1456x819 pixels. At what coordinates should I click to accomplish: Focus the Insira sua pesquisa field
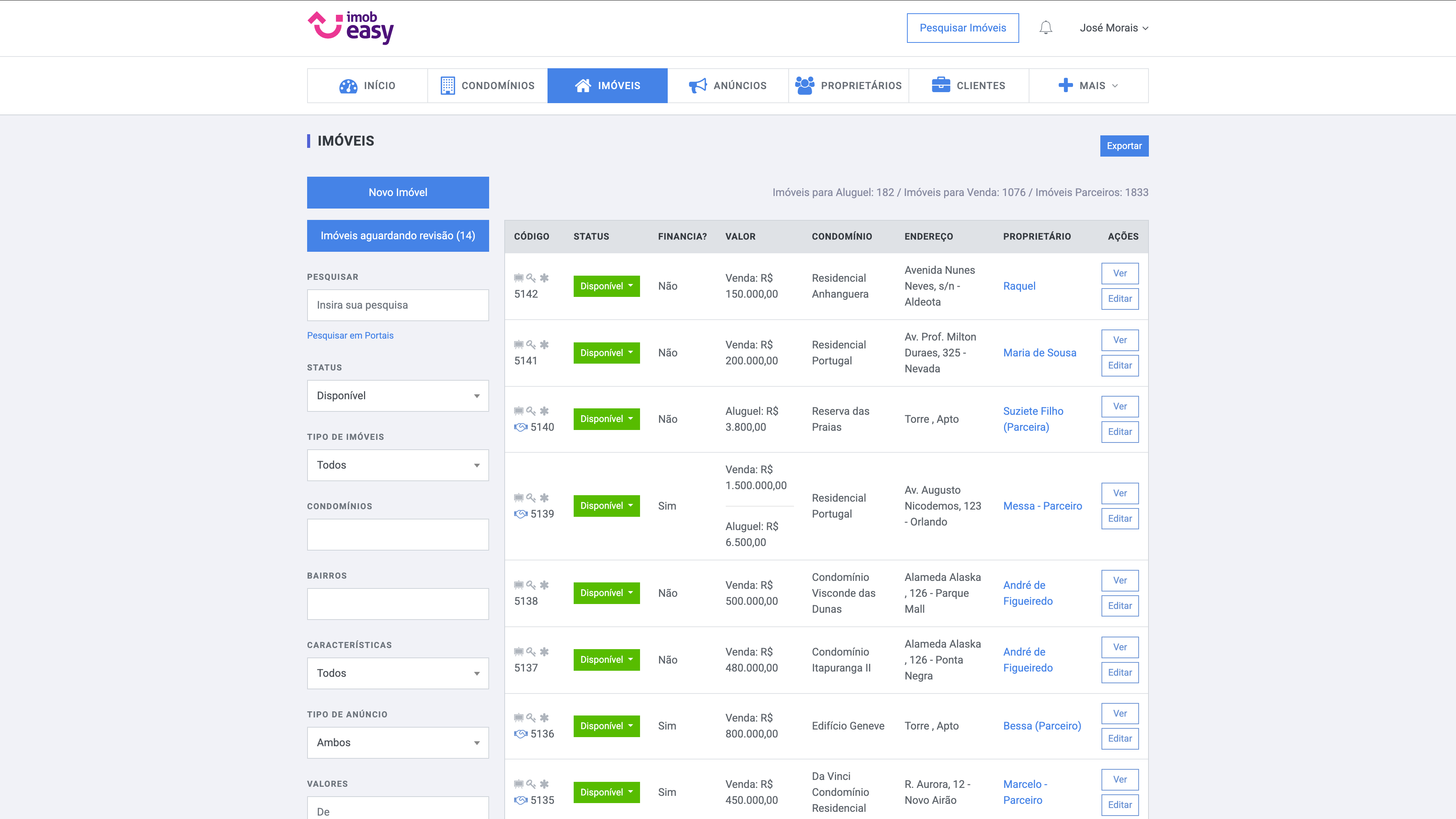click(x=397, y=305)
